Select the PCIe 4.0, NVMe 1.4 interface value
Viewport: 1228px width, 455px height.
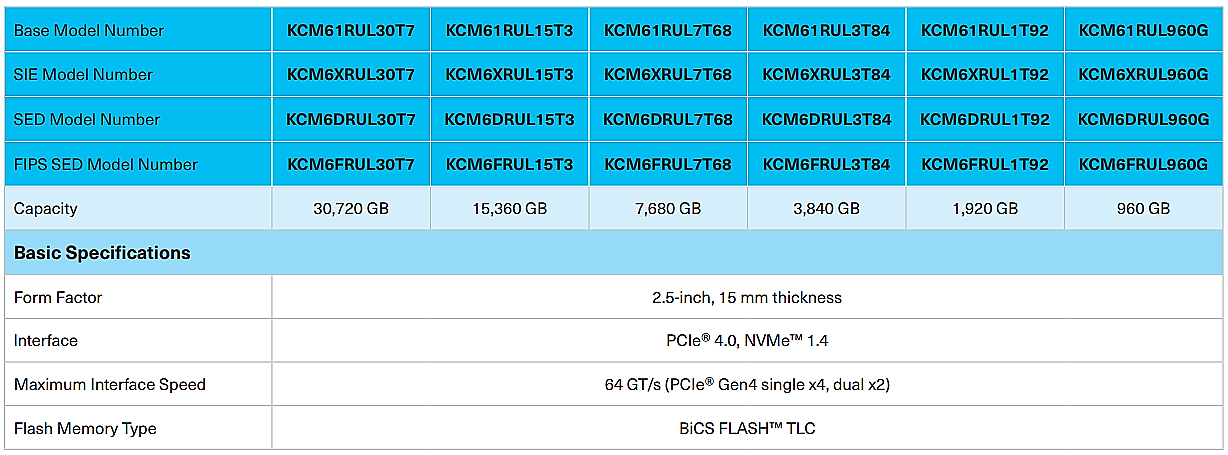(747, 341)
